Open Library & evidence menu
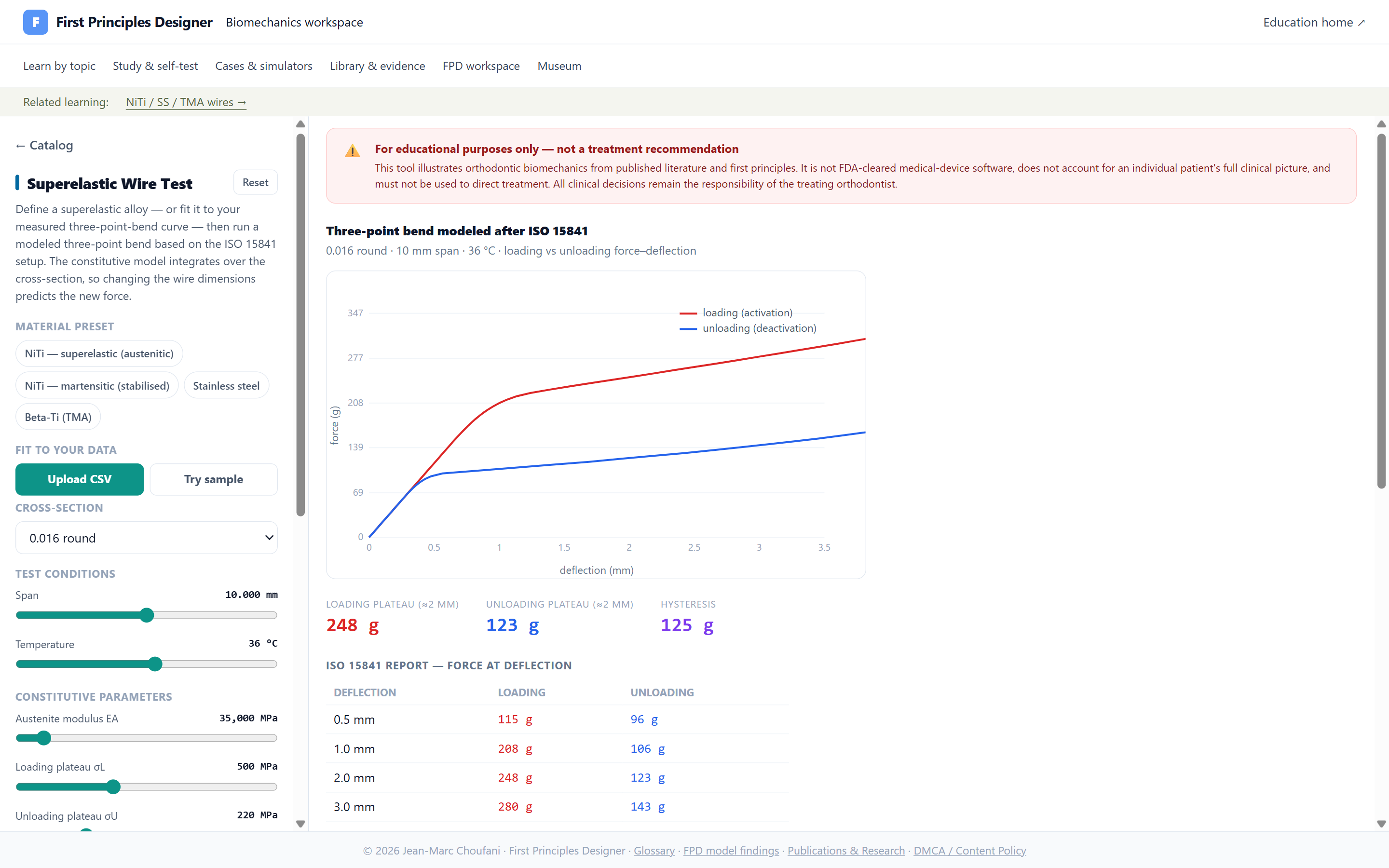The height and width of the screenshot is (868, 1389). click(x=378, y=66)
